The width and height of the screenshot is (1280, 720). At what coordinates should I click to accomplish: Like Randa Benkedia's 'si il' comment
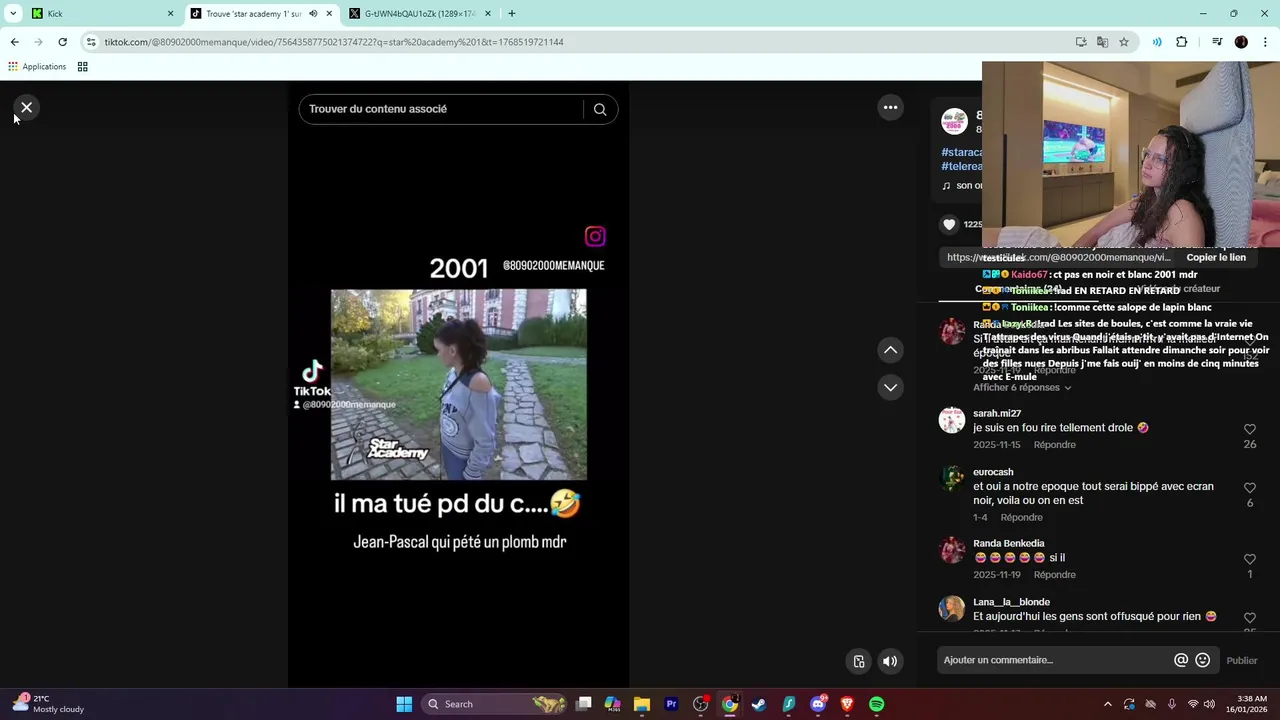pos(1249,559)
